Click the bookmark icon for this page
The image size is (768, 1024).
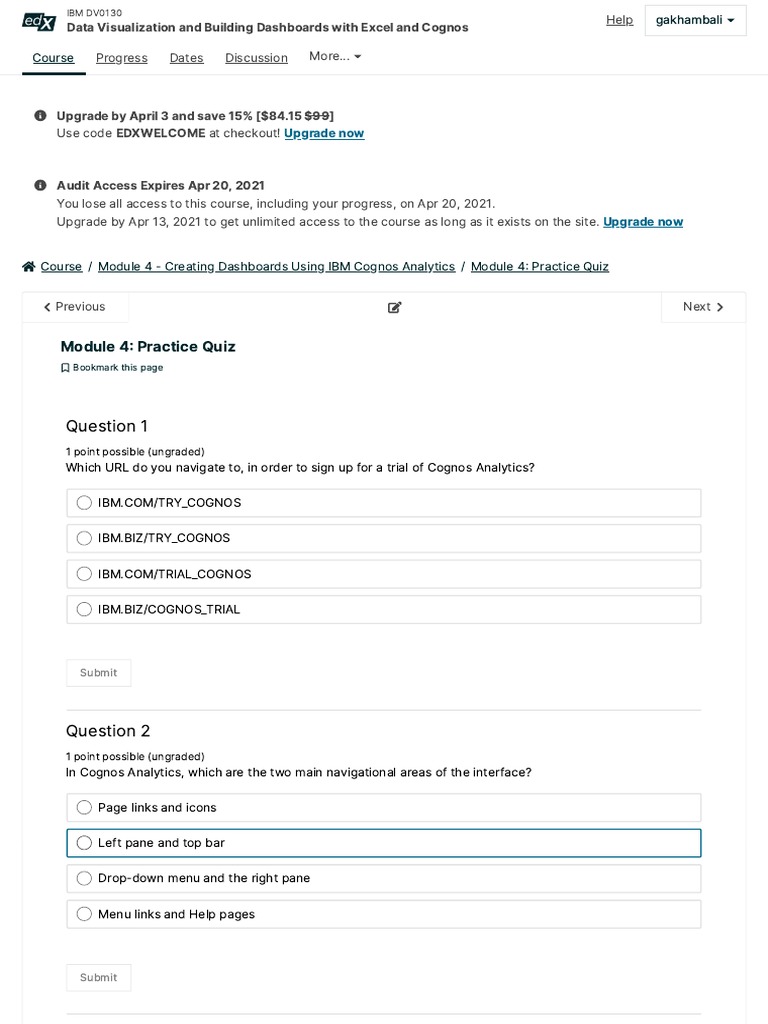(x=65, y=368)
